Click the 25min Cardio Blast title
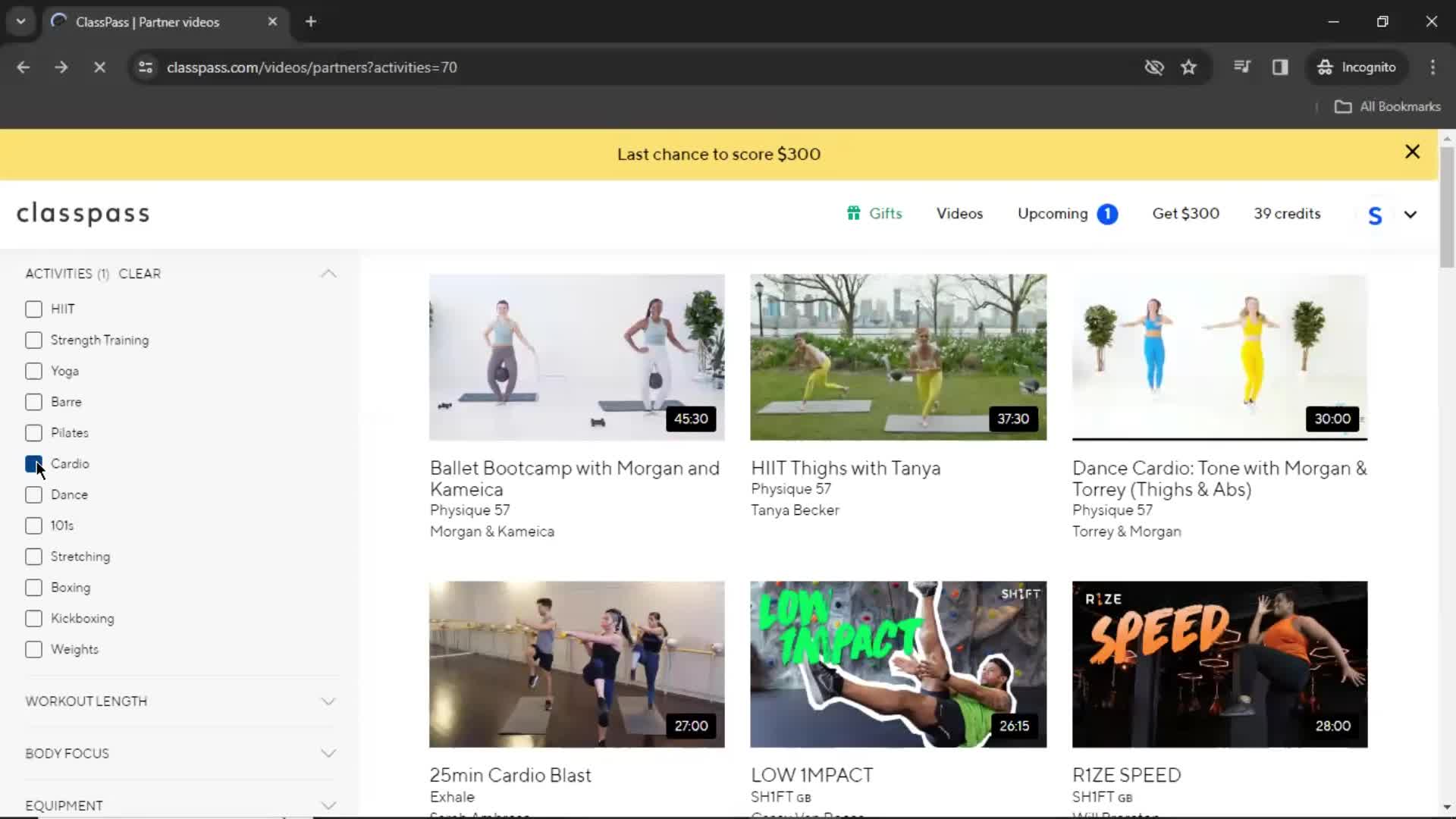Screen dimensions: 1456x819 click(510, 775)
